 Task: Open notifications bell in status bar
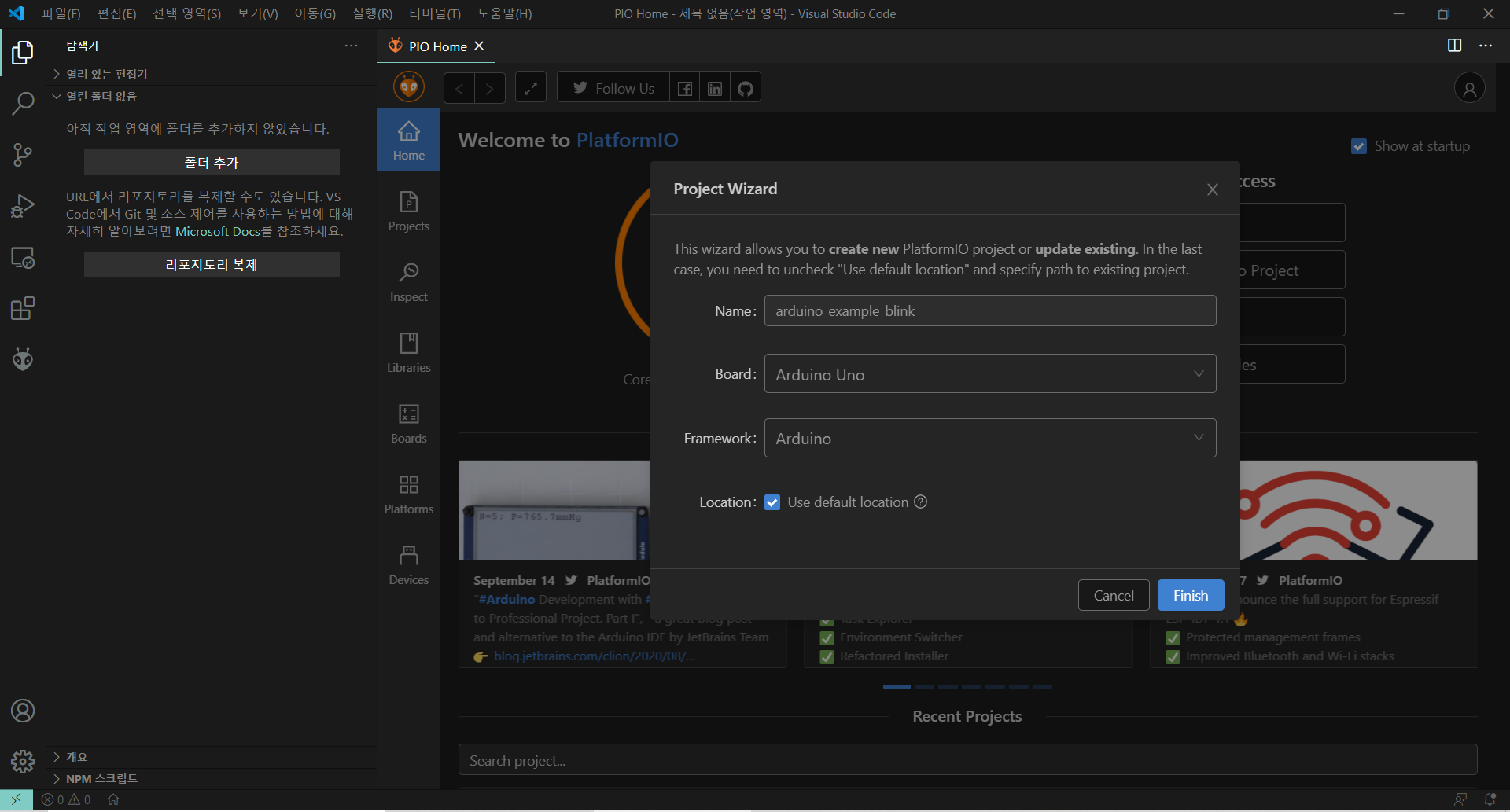(1490, 799)
